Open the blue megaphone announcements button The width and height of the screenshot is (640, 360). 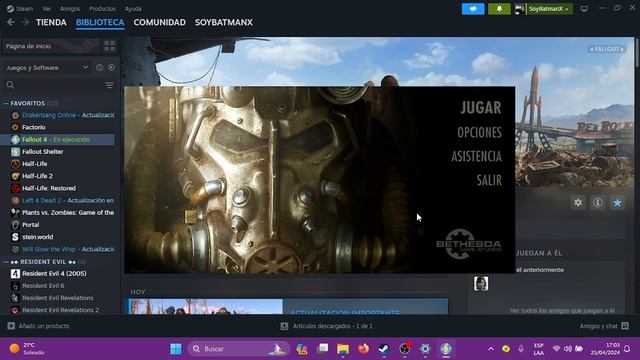point(473,9)
